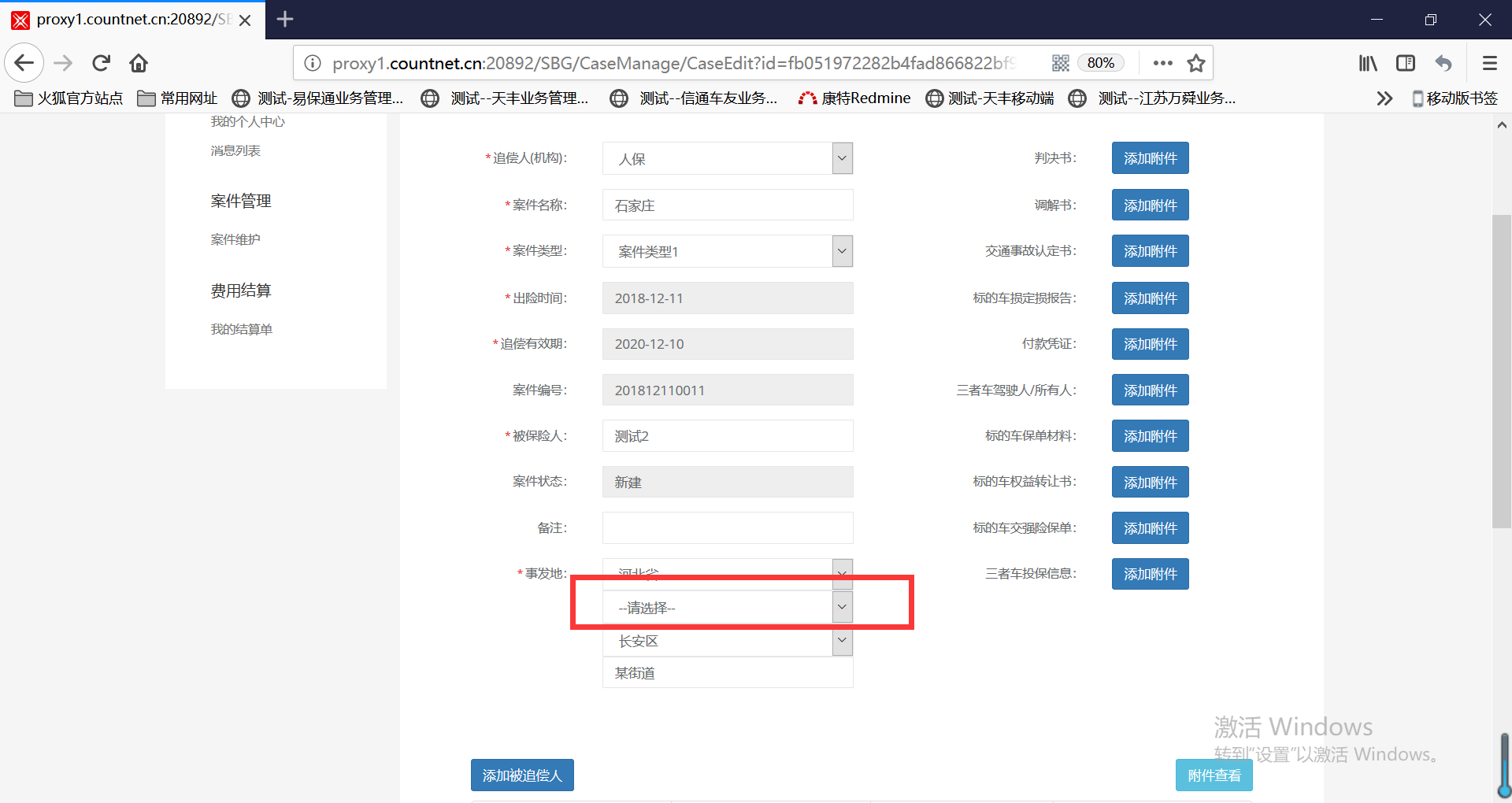Open 案件维护 in sidebar
1512x803 pixels.
[235, 240]
